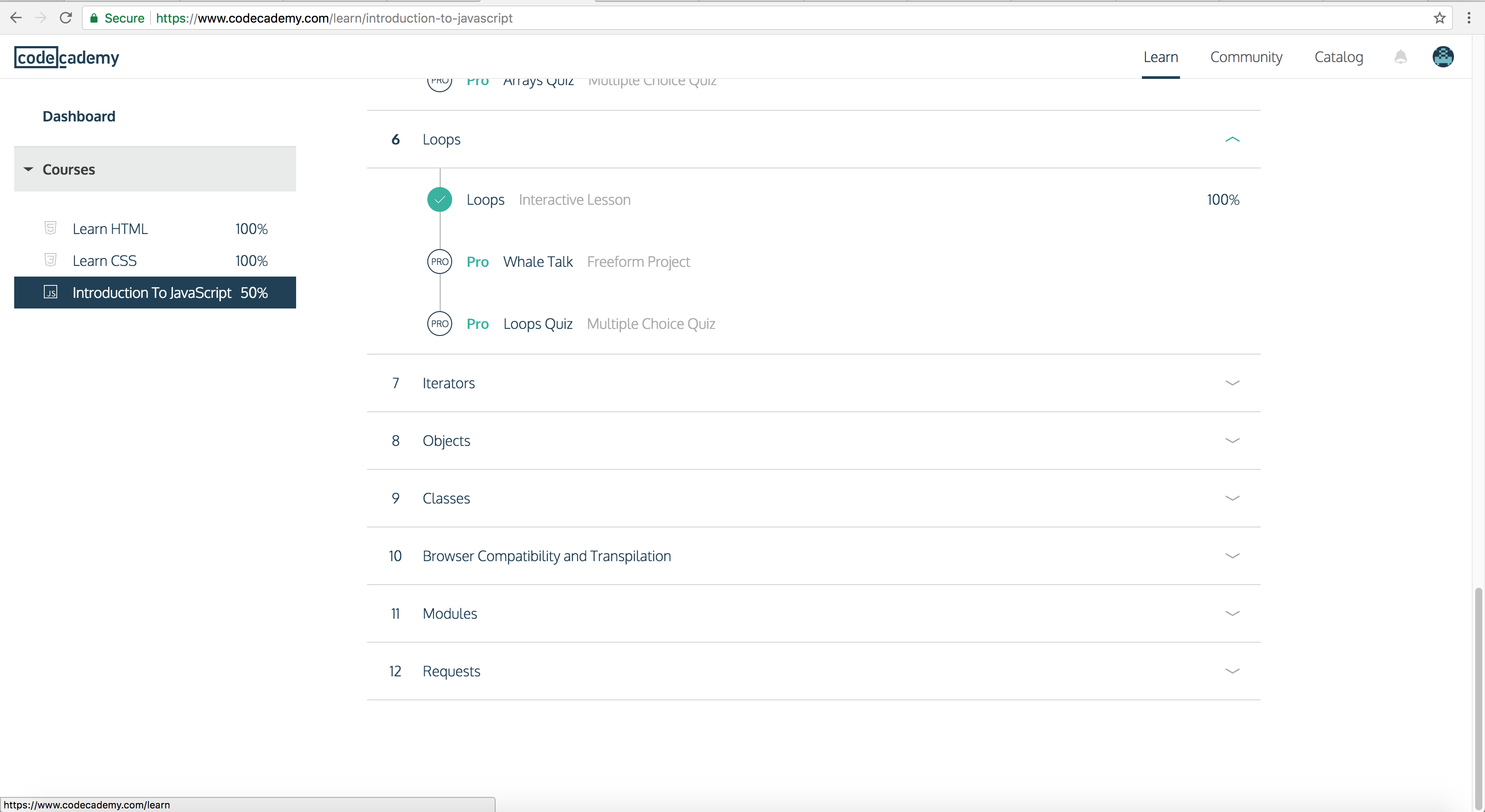
Task: Click the Modules section title
Action: (x=449, y=614)
